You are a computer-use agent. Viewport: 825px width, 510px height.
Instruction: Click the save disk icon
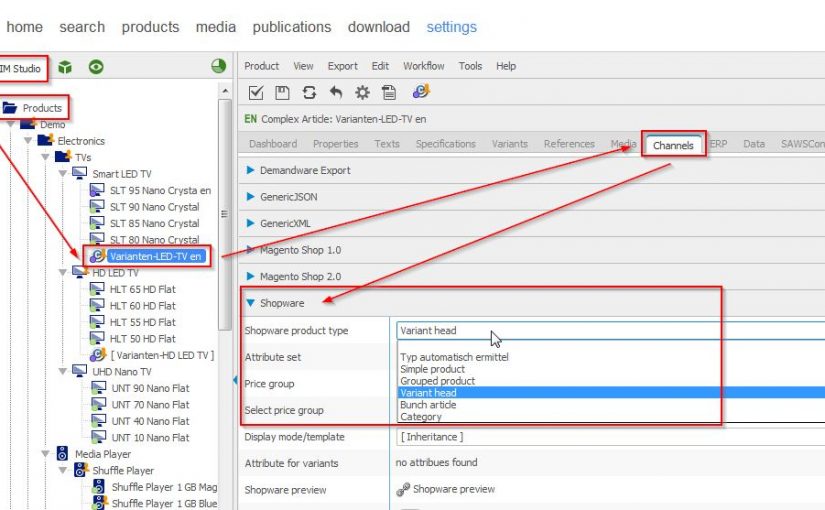[282, 92]
